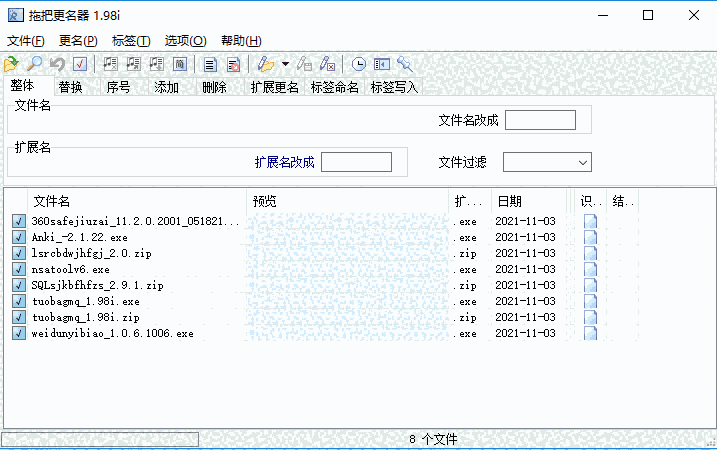Click the 文件名改成 input field
The image size is (717, 450).
coord(540,120)
